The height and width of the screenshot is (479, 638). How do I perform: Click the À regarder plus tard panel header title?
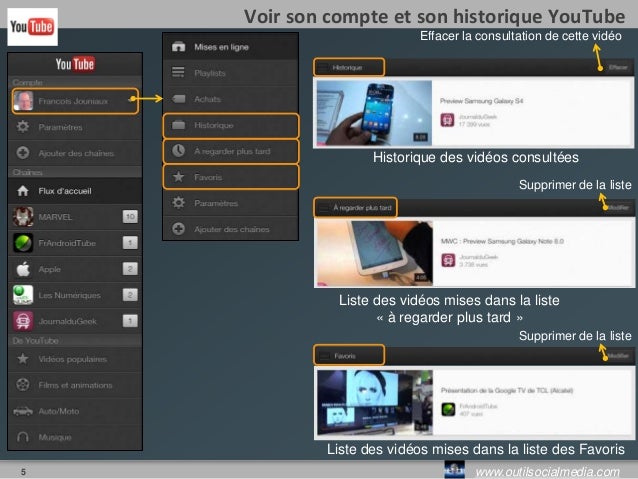click(363, 208)
